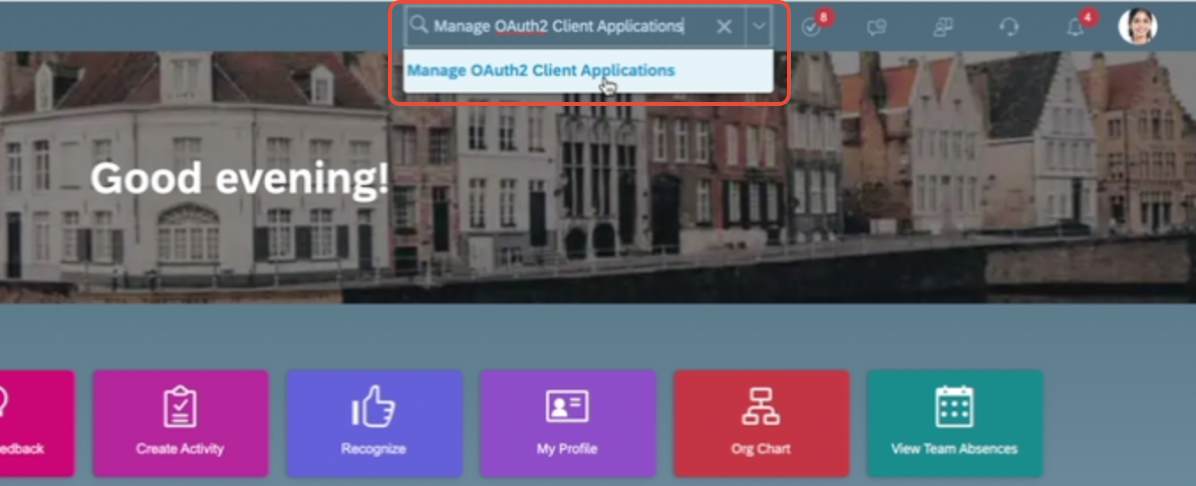Open the Create Activity tile
The width and height of the screenshot is (1196, 486).
click(181, 423)
